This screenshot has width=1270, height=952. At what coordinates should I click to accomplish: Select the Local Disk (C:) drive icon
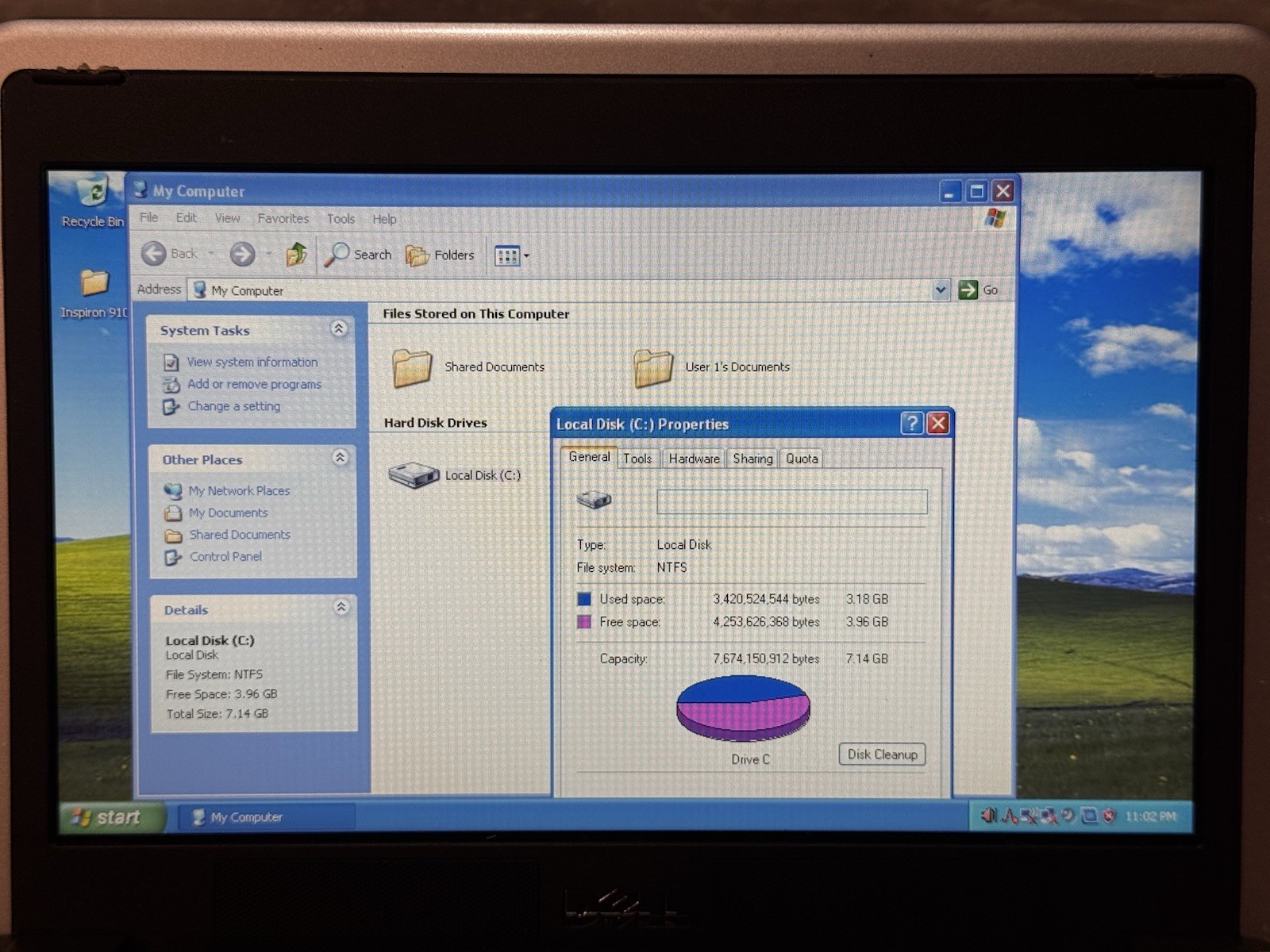pyautogui.click(x=414, y=475)
